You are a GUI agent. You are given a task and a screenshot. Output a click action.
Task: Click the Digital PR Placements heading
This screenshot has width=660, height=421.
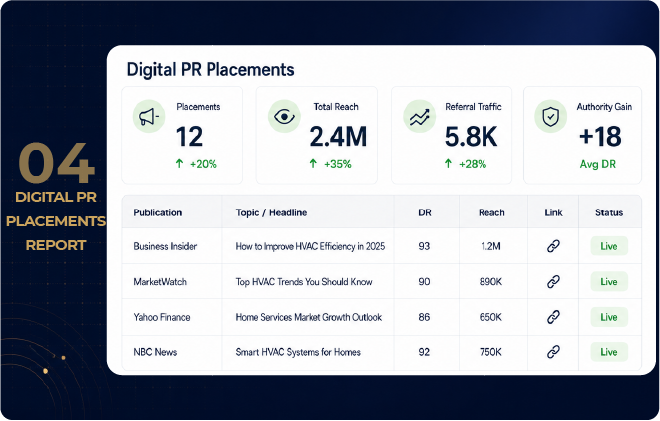(210, 69)
